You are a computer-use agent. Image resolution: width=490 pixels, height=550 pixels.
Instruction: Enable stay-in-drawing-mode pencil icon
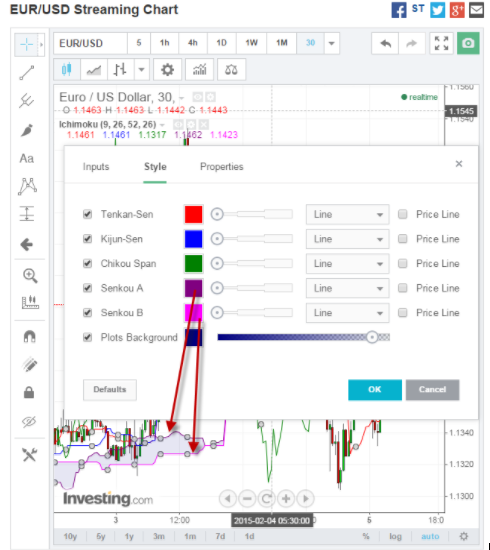click(29, 365)
